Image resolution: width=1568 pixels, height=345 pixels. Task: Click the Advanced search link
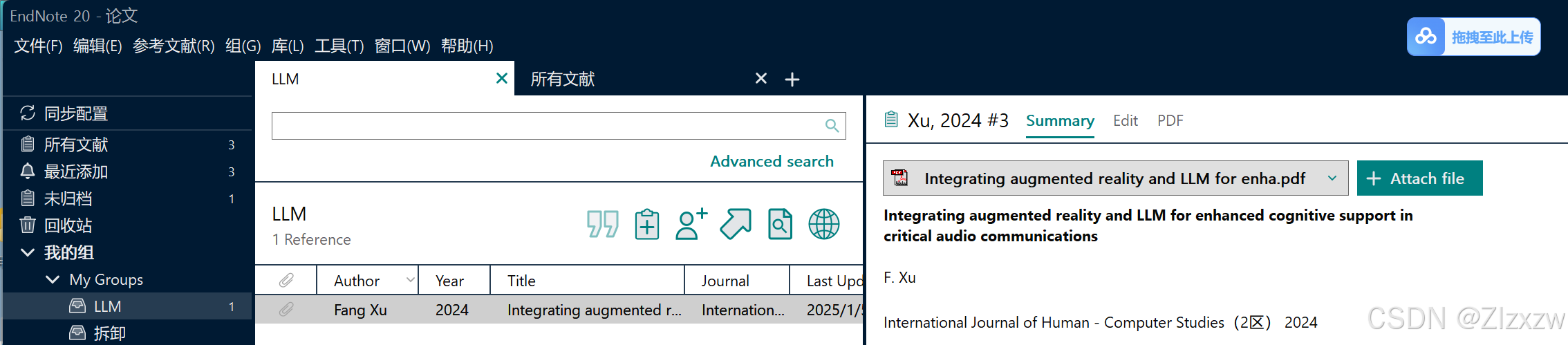tap(772, 161)
